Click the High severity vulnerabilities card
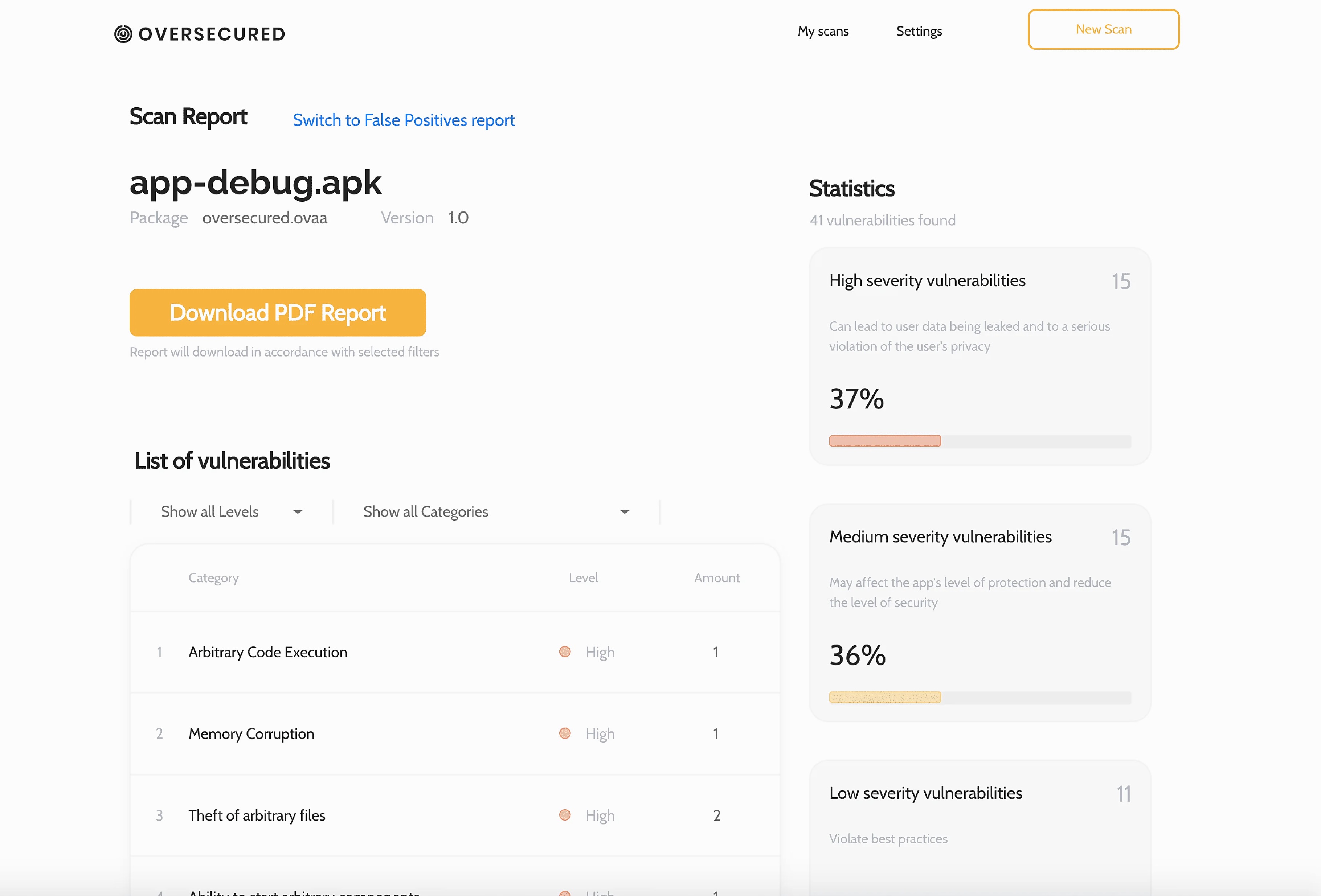 979,356
